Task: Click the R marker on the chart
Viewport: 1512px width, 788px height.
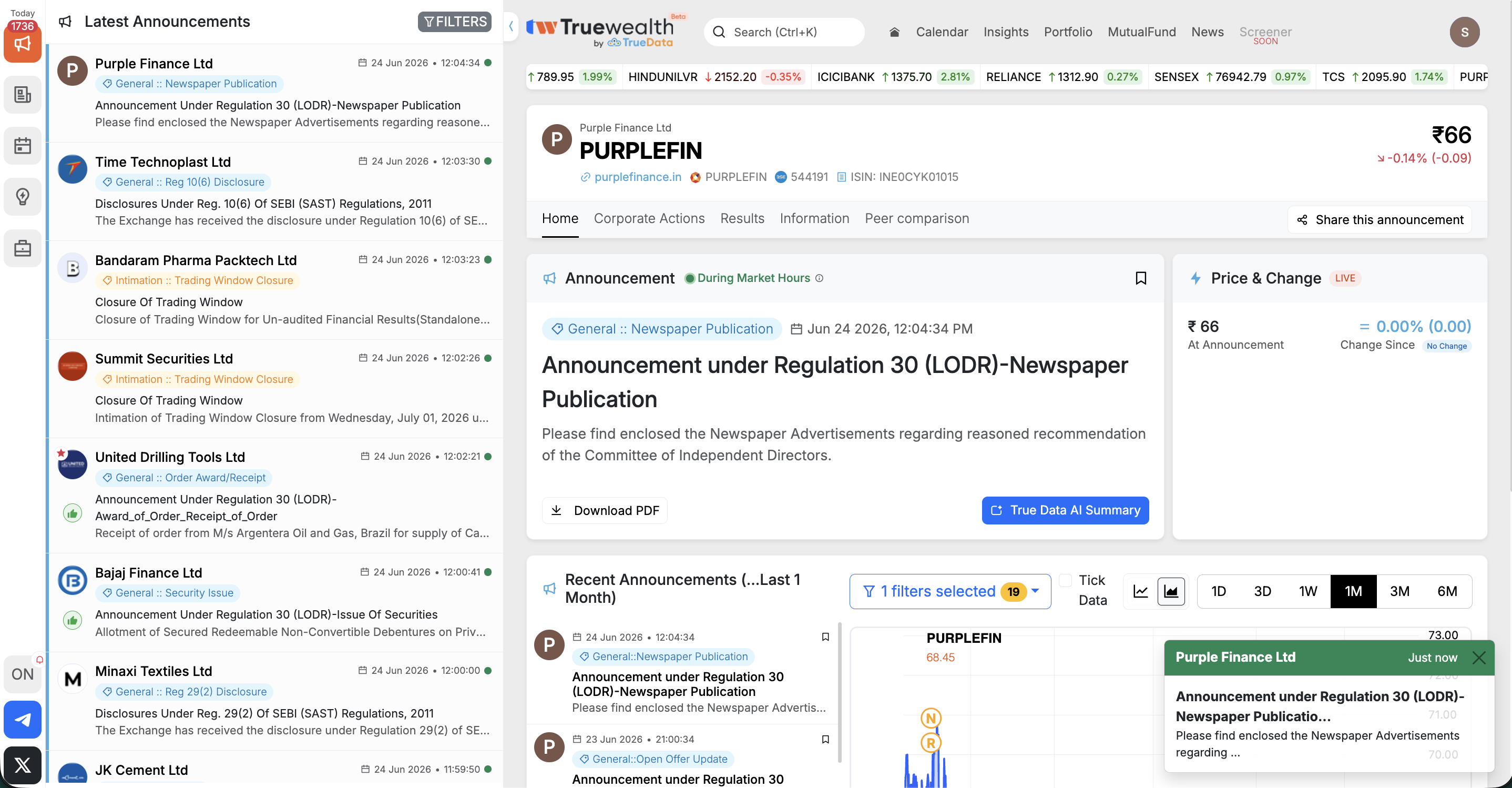Action: (x=931, y=743)
